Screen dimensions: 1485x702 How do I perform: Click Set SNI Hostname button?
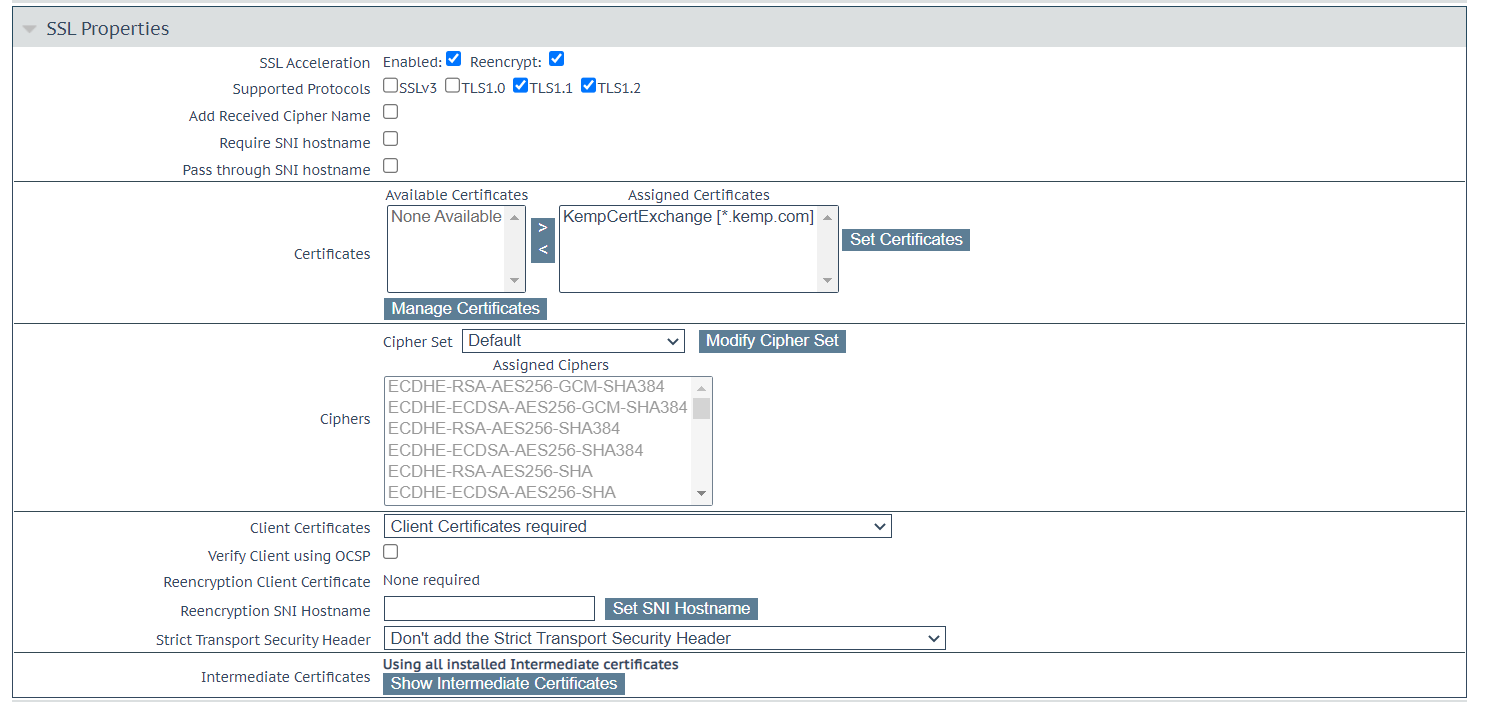click(x=681, y=609)
